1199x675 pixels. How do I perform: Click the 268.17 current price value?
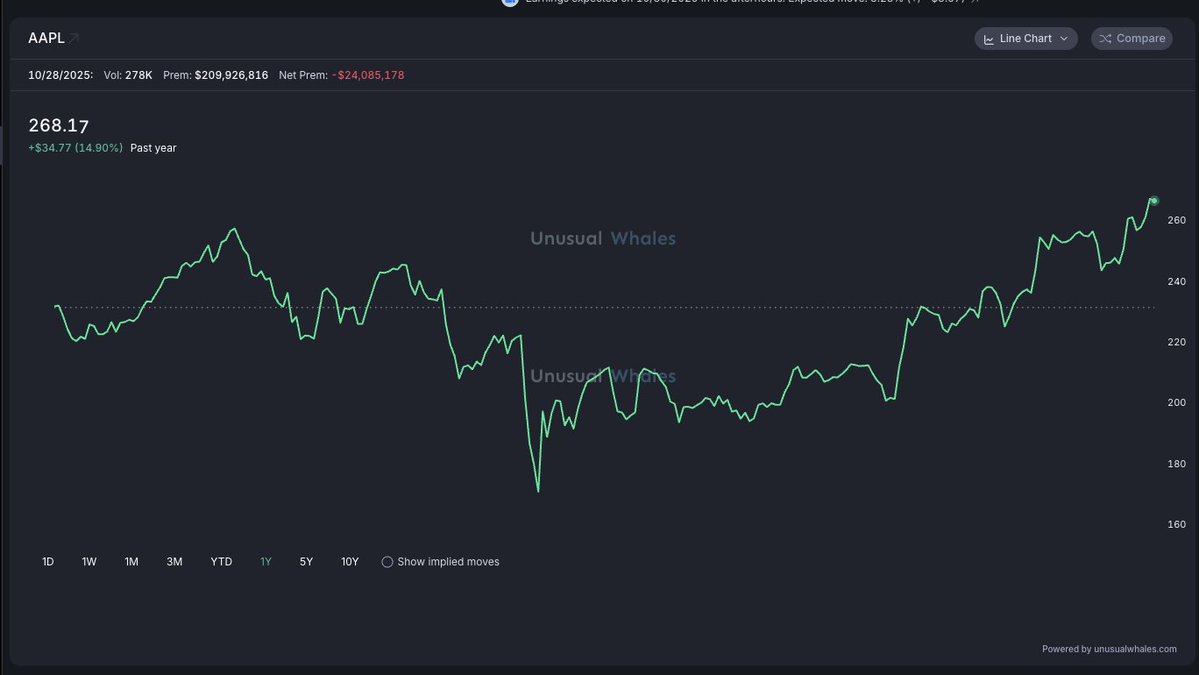point(58,125)
